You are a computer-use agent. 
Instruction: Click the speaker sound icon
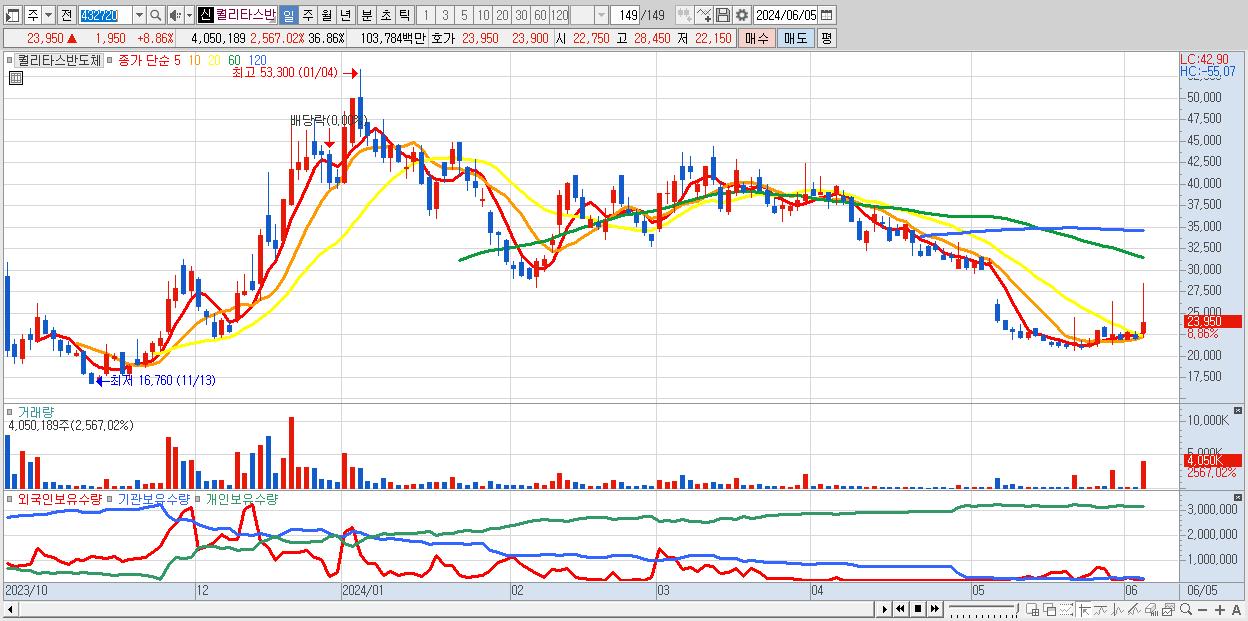click(174, 15)
